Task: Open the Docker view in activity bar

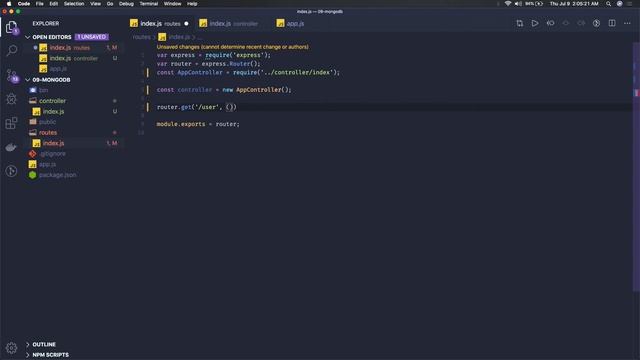Action: coord(11,147)
